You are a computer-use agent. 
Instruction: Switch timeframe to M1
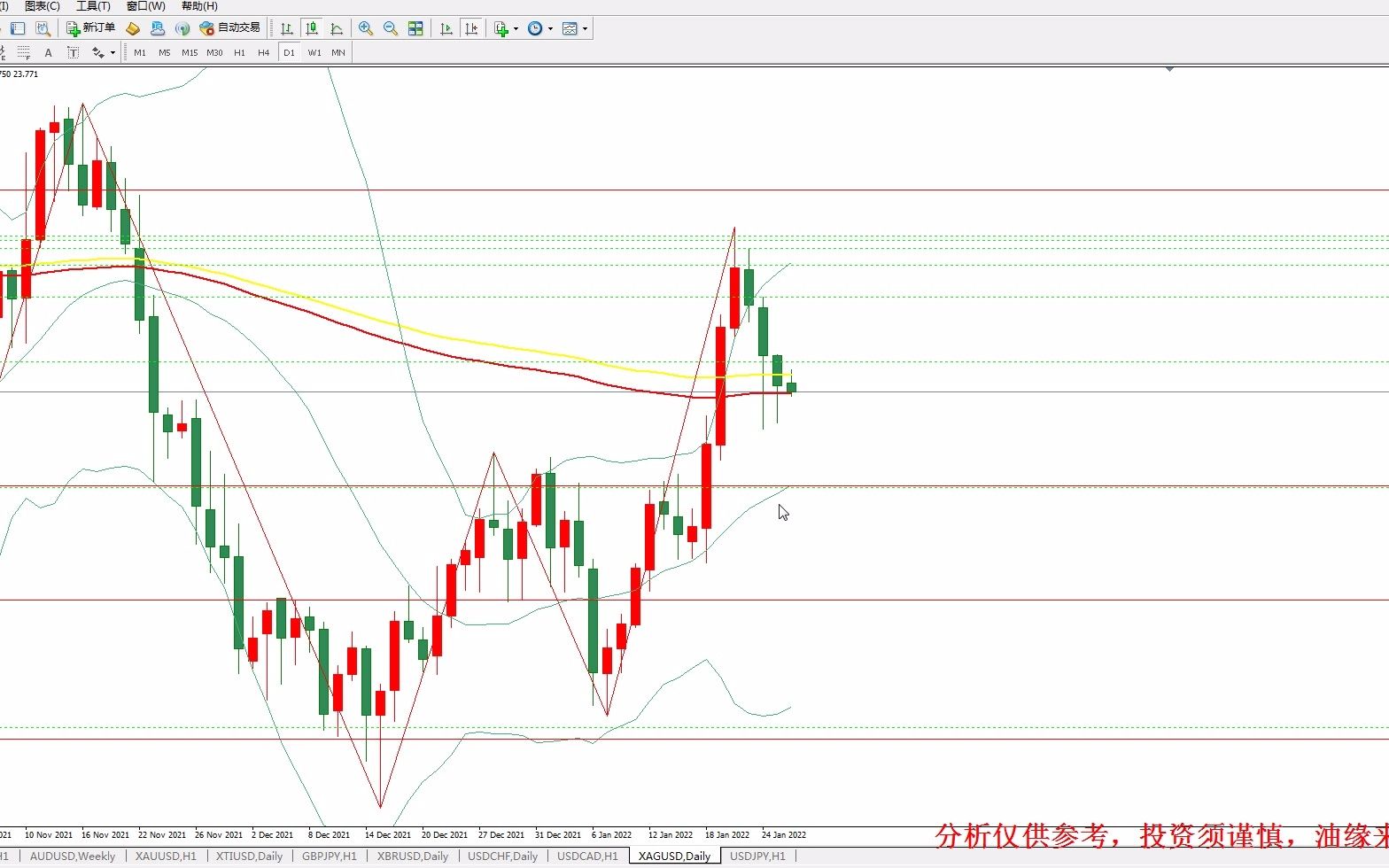[140, 53]
